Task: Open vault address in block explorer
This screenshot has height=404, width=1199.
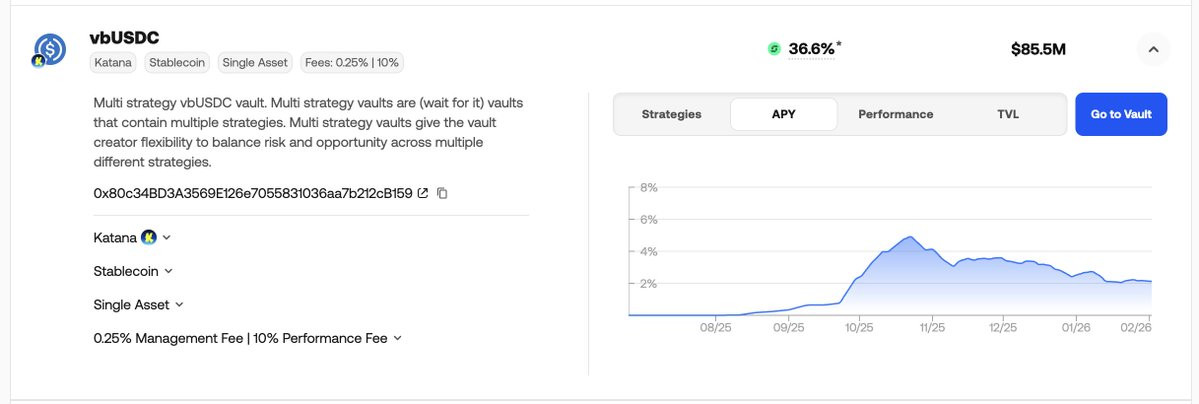Action: coord(423,193)
